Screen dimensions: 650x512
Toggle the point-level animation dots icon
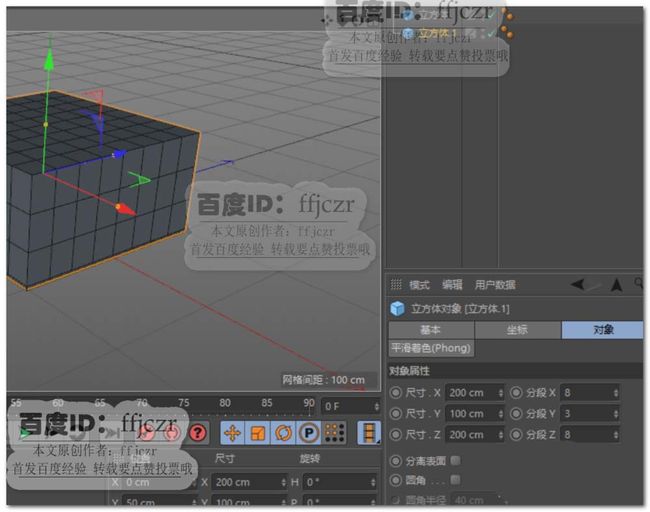click(335, 433)
